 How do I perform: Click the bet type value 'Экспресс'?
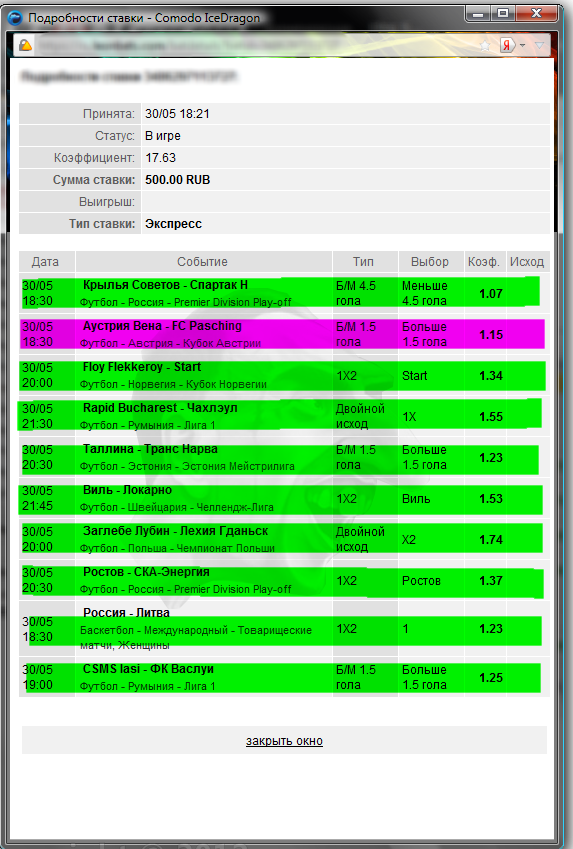pos(173,224)
